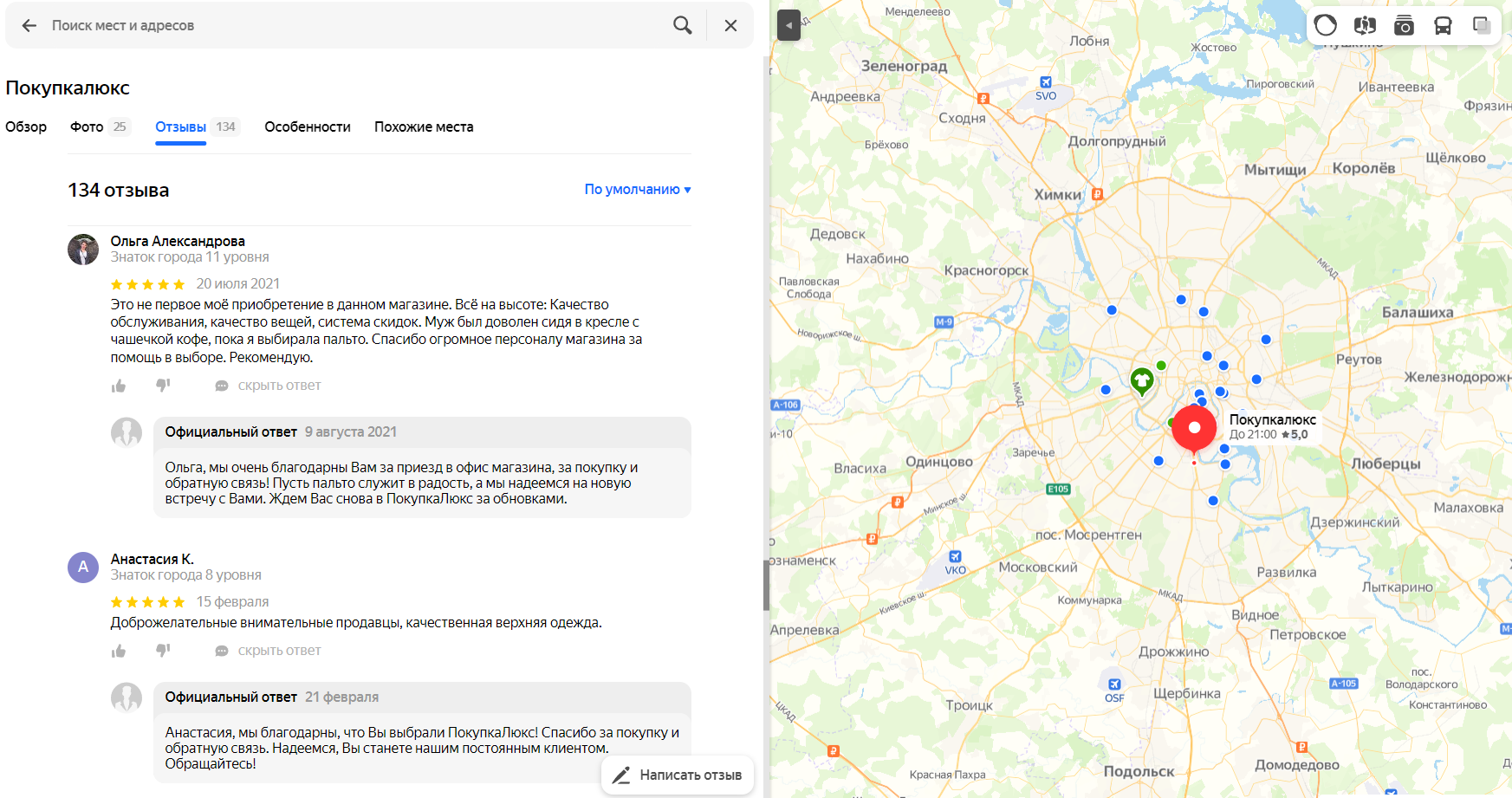The image size is (1512, 798).
Task: Click Зеленоград on the map
Action: (x=904, y=67)
